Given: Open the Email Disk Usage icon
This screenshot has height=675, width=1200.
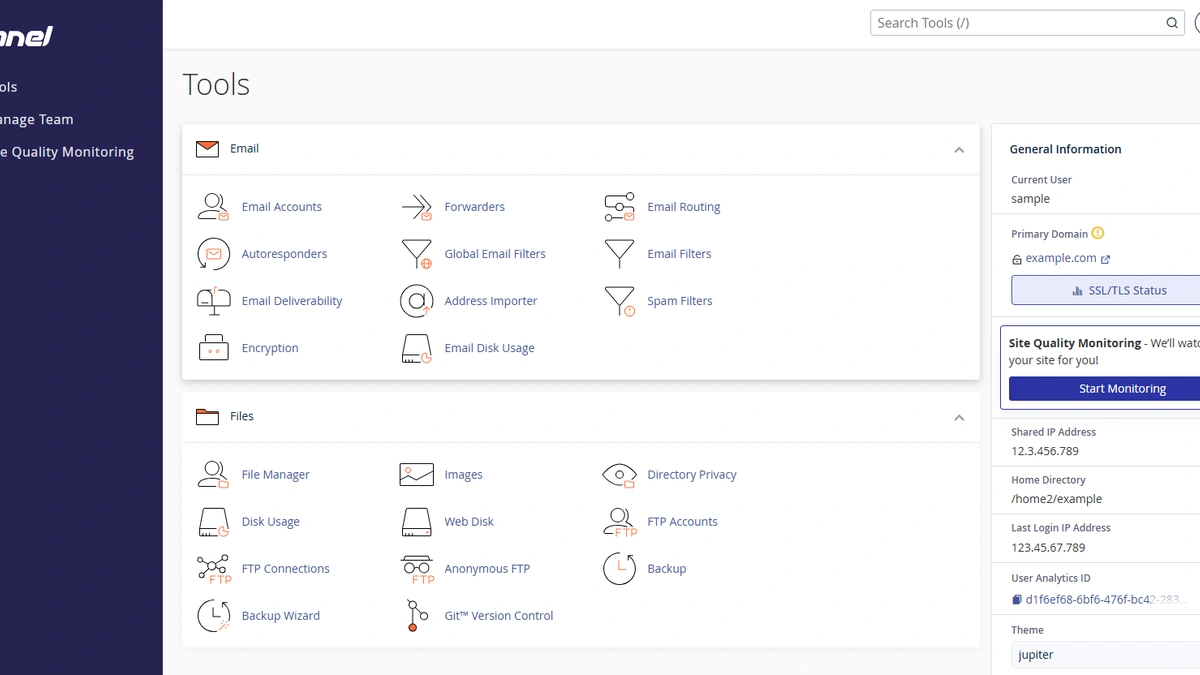Looking at the screenshot, I should coord(416,348).
